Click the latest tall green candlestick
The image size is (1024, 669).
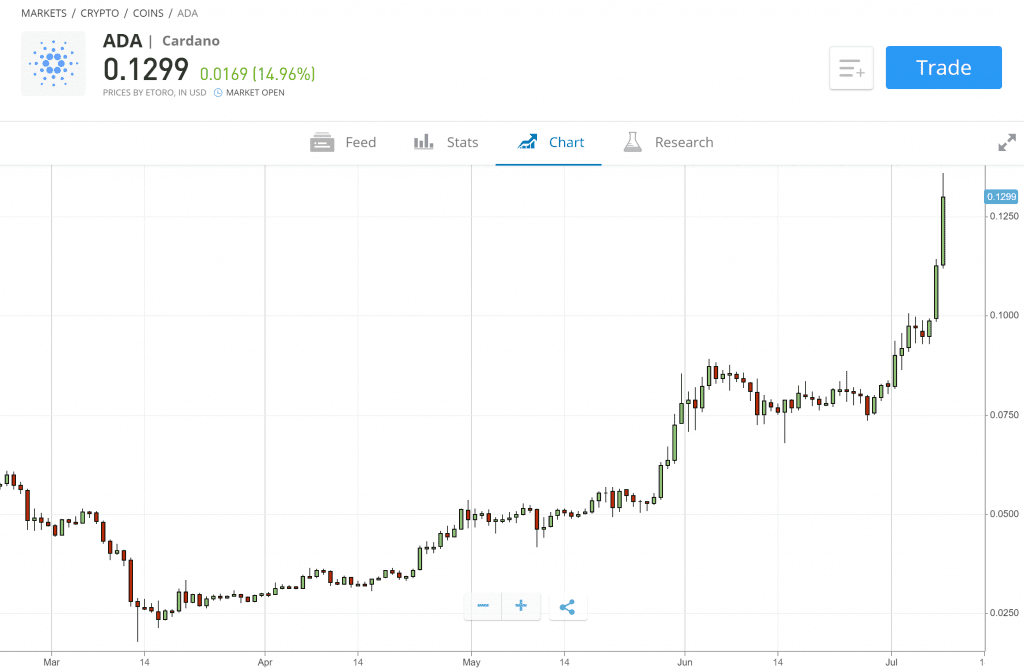(x=943, y=231)
